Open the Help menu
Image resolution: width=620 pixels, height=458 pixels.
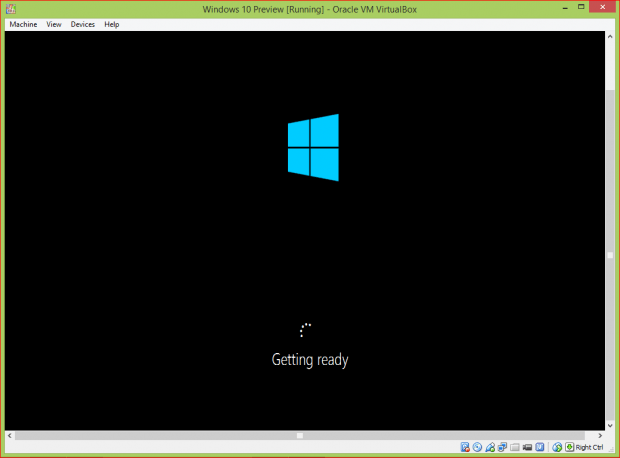[x=112, y=25]
